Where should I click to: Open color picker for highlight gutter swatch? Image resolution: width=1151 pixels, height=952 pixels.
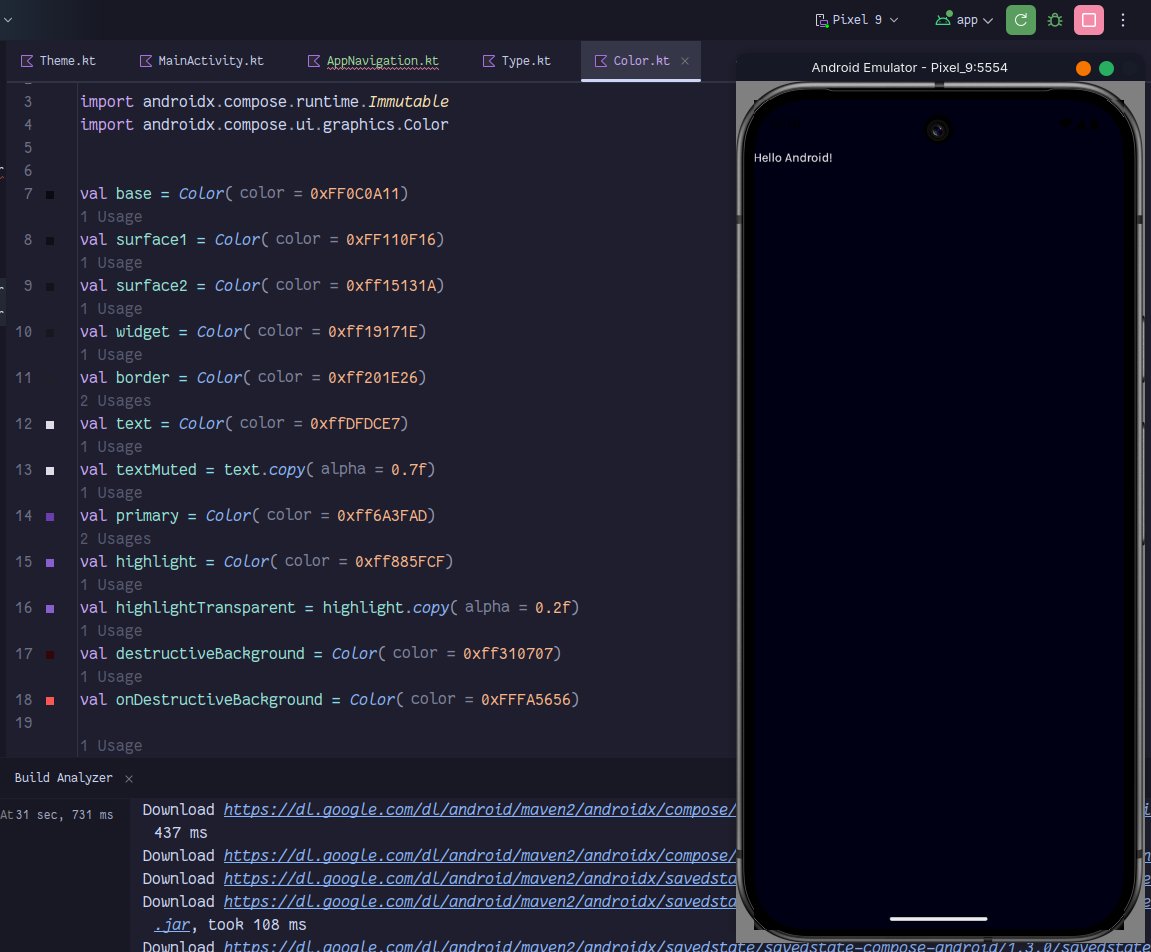coord(50,563)
